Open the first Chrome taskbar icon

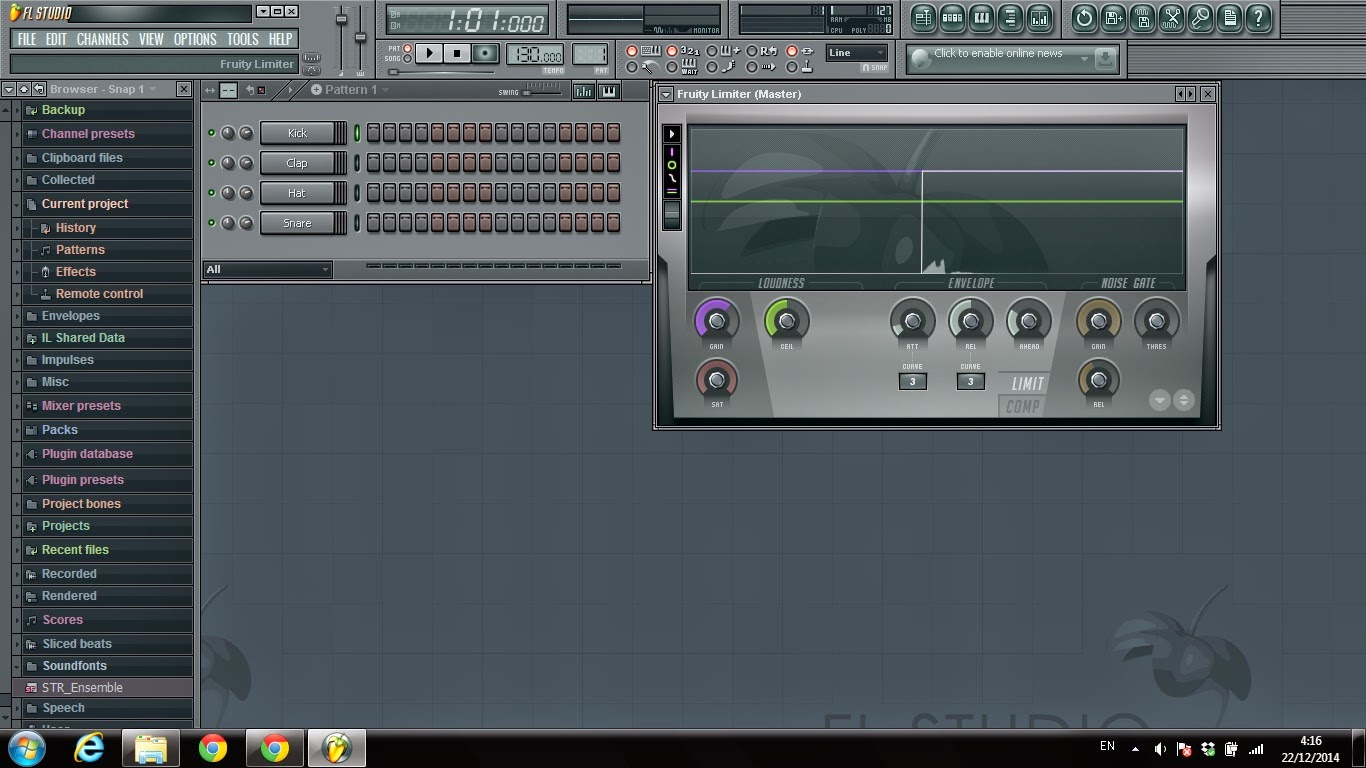(x=213, y=748)
